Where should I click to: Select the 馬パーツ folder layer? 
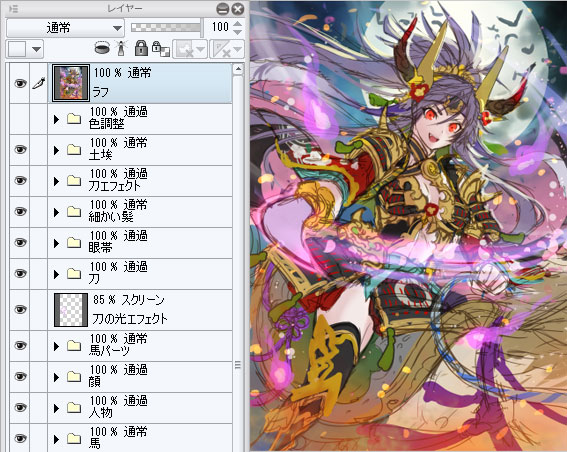[x=140, y=346]
